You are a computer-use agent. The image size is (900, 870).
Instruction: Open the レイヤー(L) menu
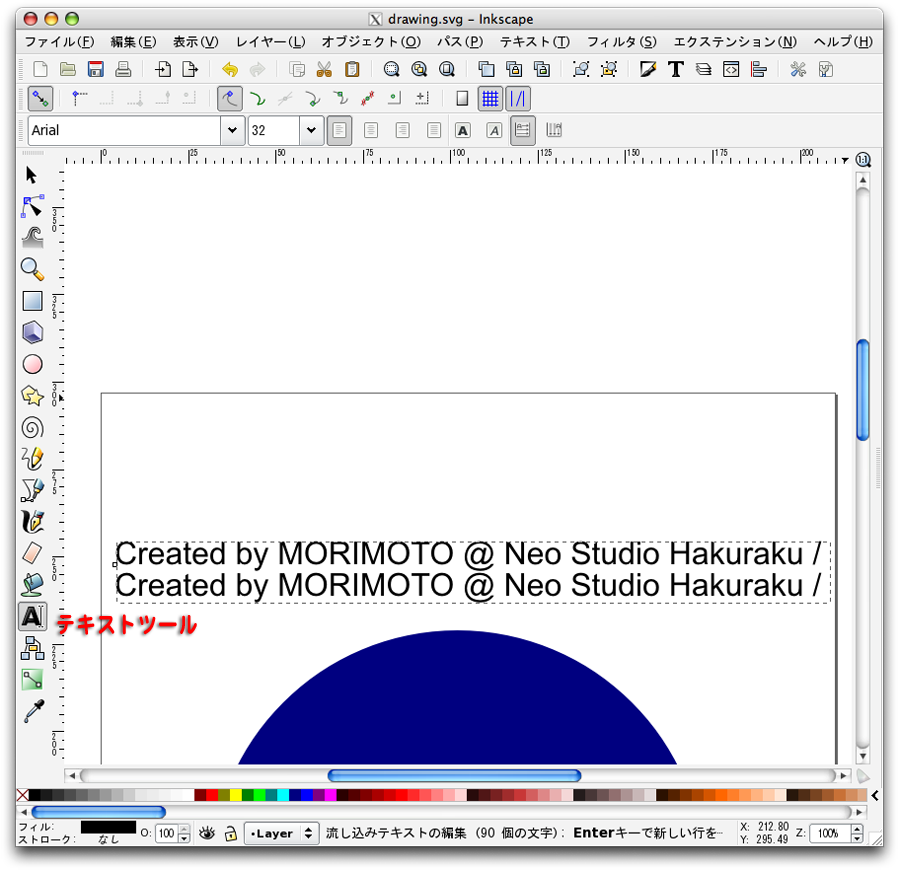pyautogui.click(x=270, y=42)
